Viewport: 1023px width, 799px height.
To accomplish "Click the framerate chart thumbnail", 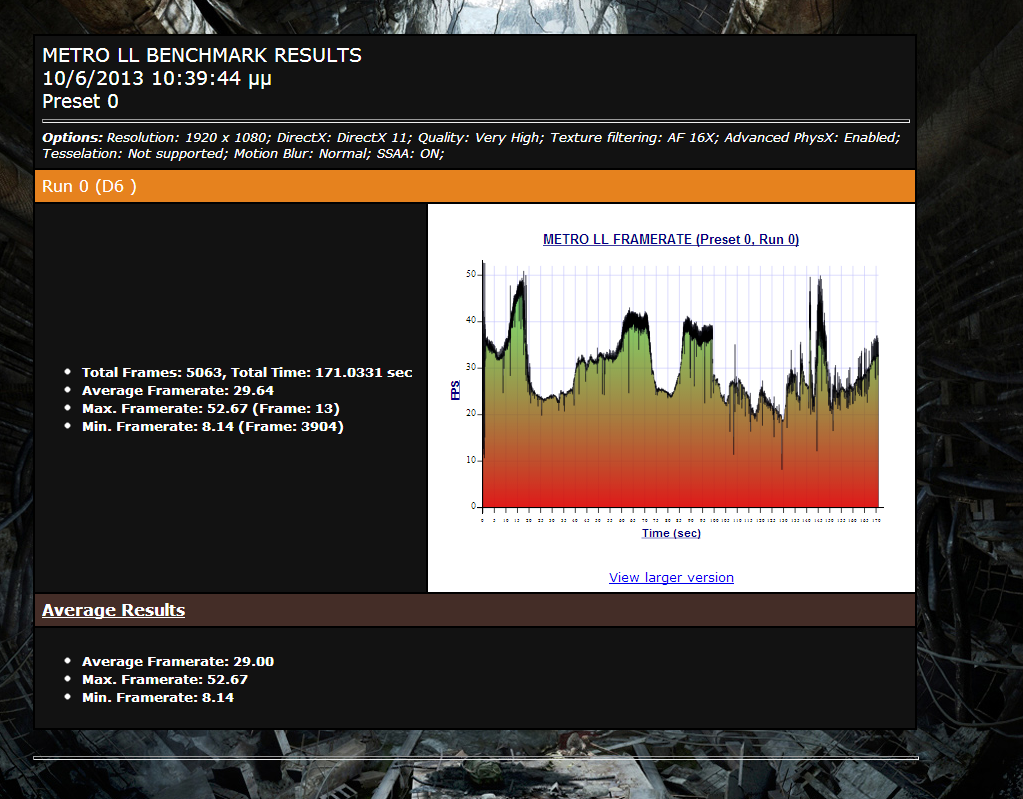I will 671,385.
